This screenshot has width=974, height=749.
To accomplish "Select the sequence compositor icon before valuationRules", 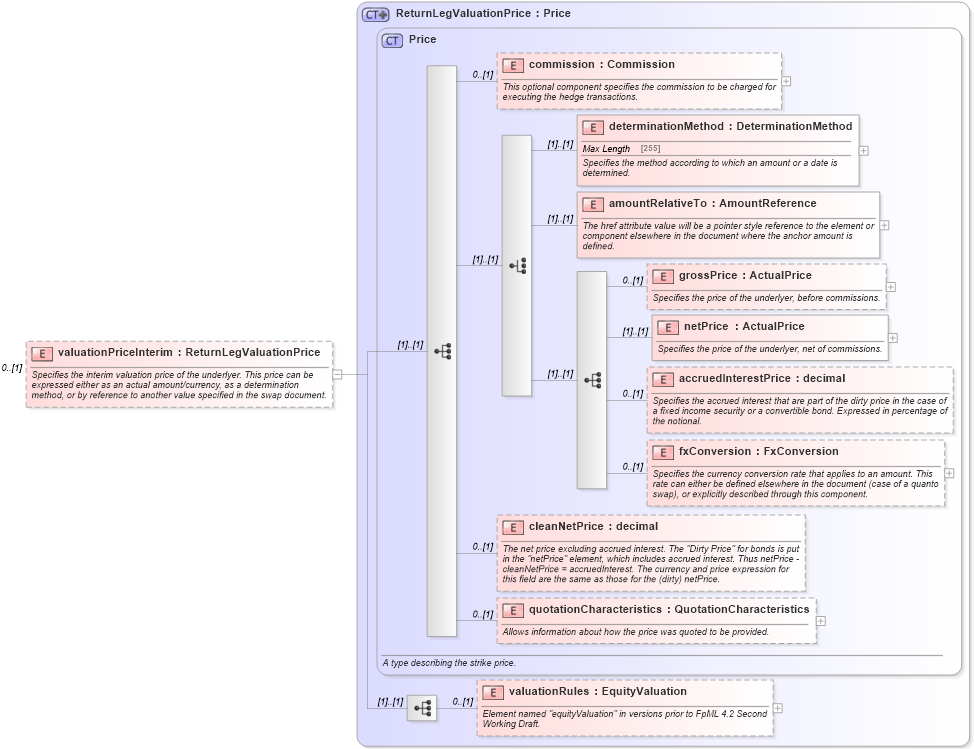I will [422, 708].
